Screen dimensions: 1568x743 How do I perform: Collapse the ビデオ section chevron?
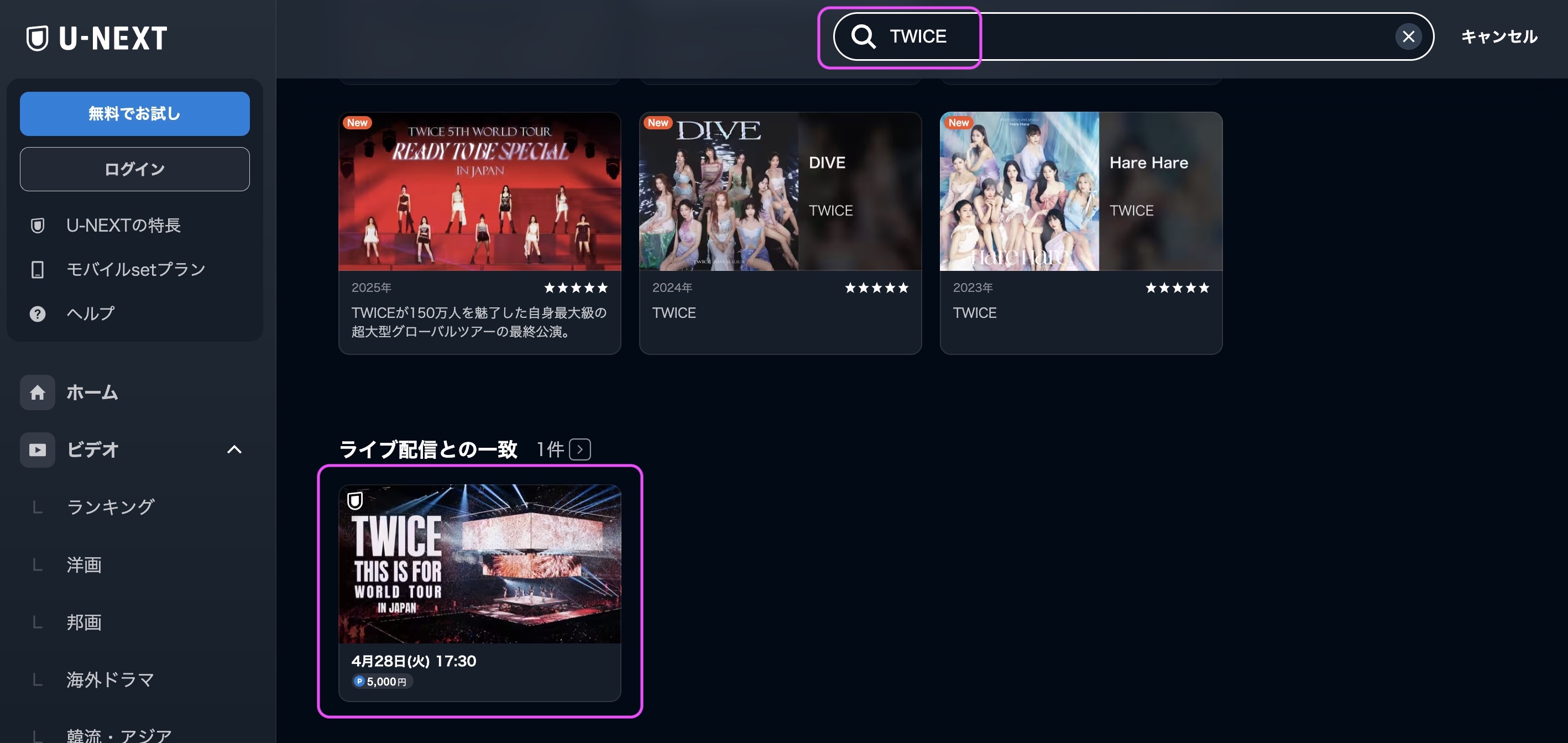click(x=235, y=449)
